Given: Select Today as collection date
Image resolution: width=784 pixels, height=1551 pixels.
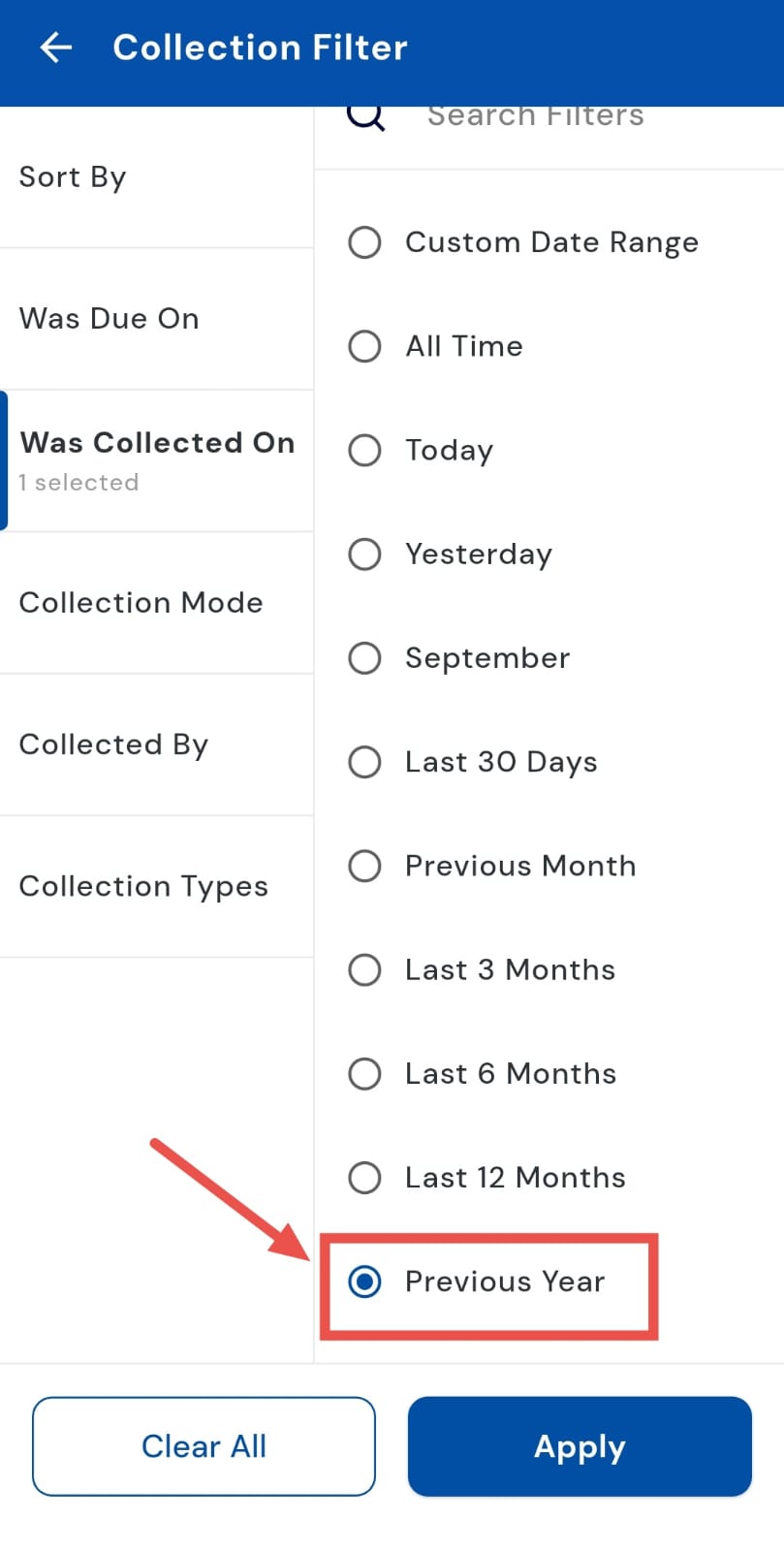Looking at the screenshot, I should (x=364, y=450).
